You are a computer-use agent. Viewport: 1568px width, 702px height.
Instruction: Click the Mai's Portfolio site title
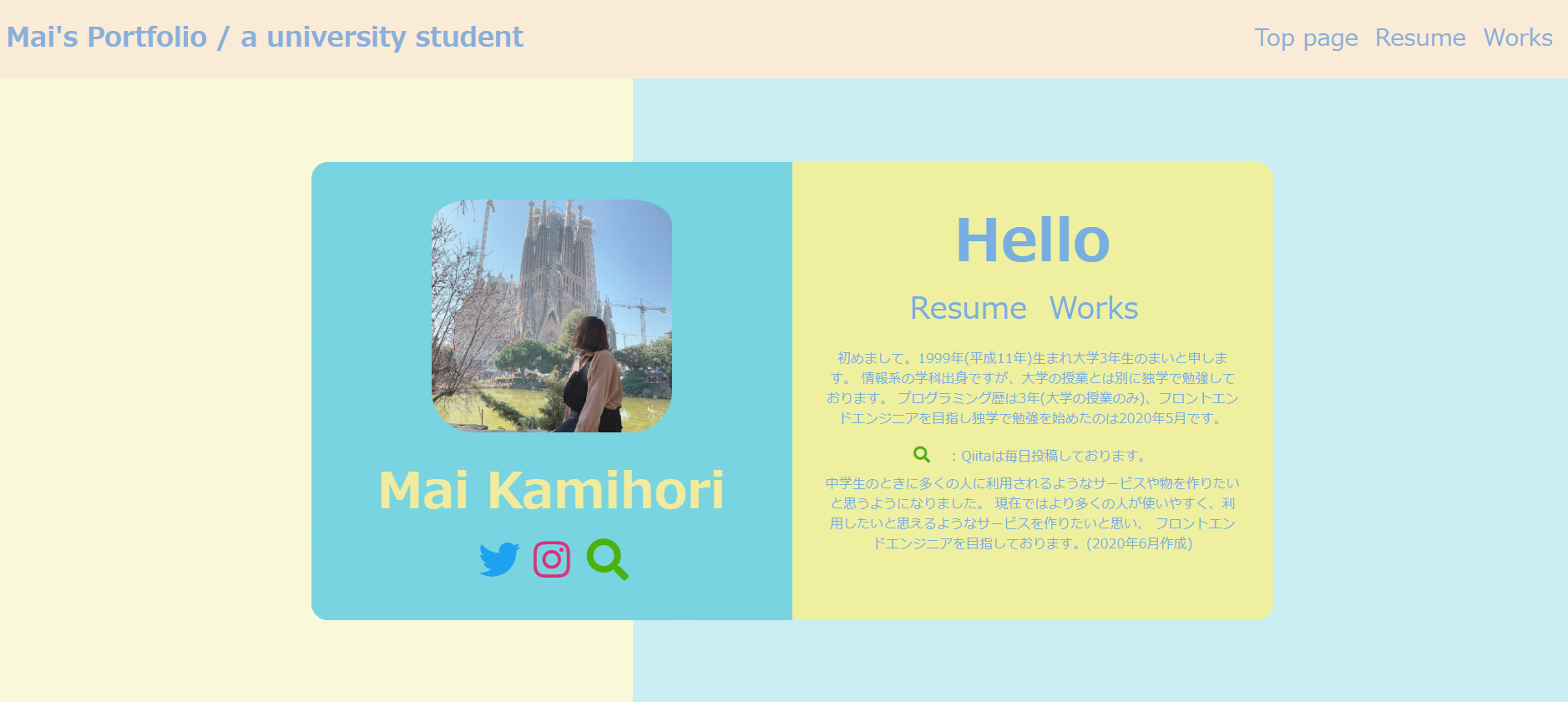[265, 38]
